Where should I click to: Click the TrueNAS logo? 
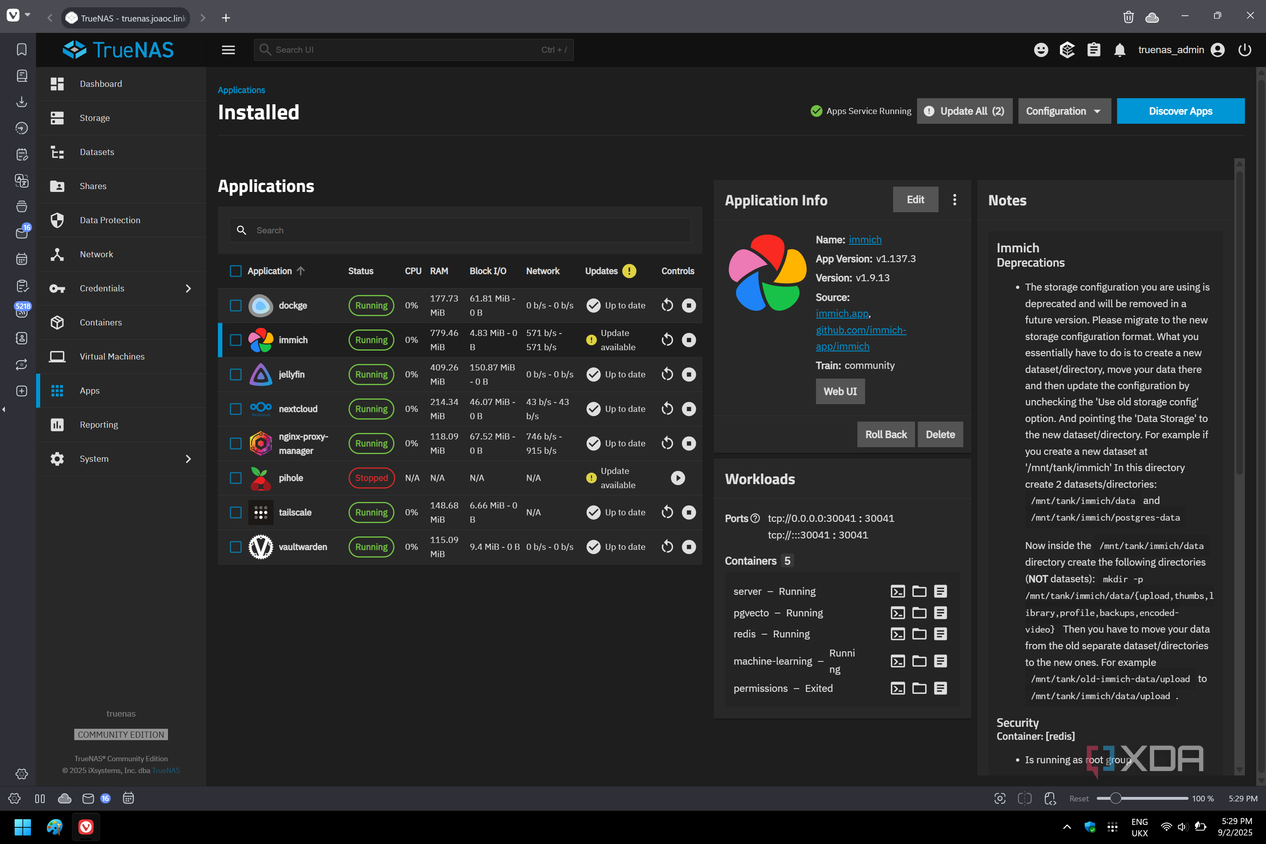120,50
